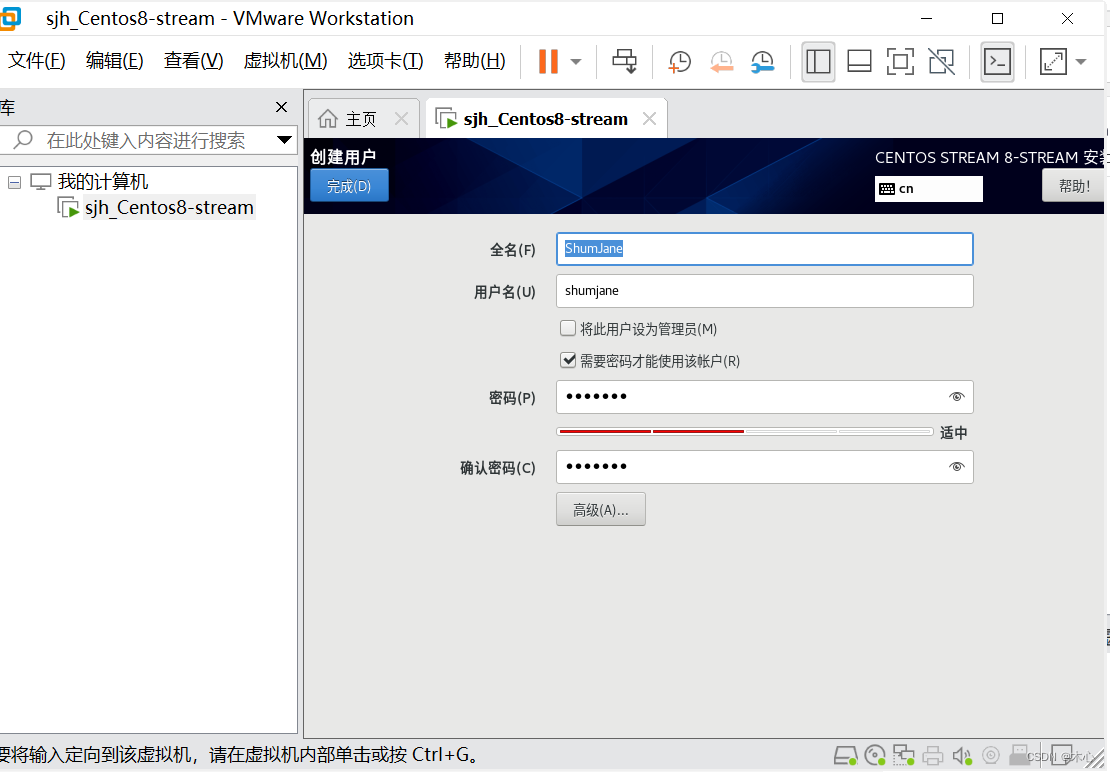This screenshot has height=772, width=1110.
Task: Open the power options dropdown arrow
Action: click(576, 62)
